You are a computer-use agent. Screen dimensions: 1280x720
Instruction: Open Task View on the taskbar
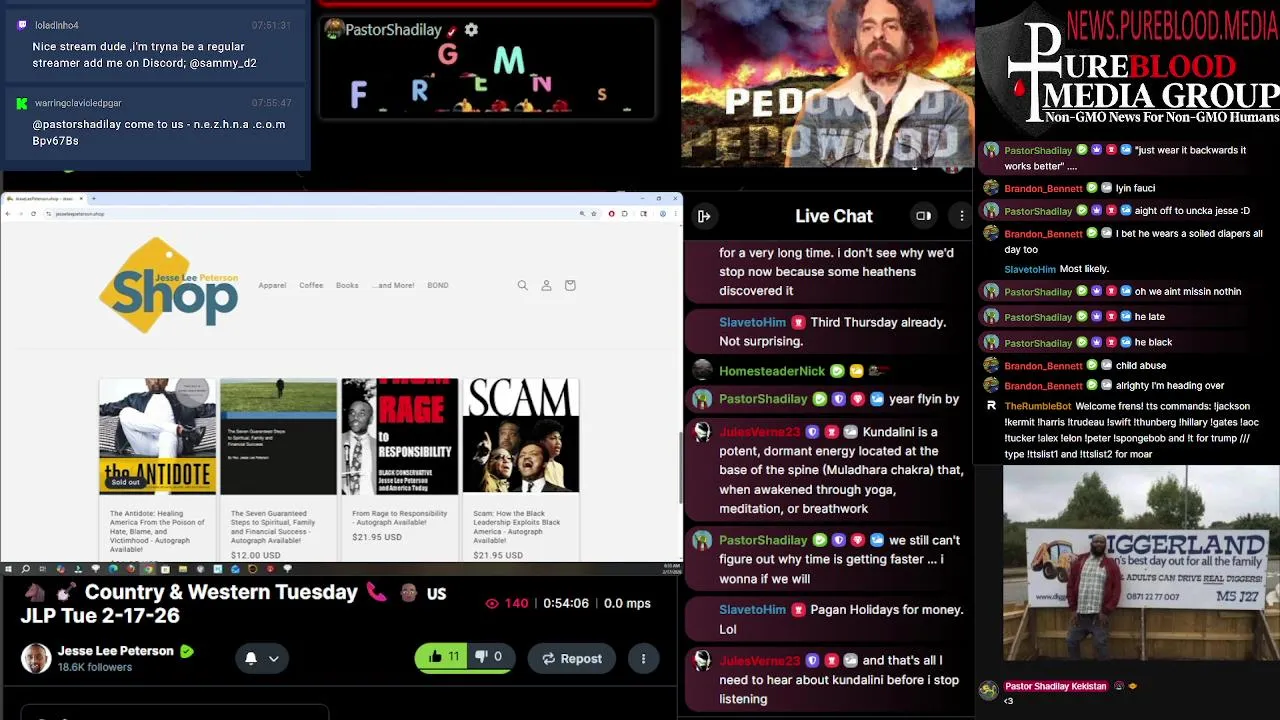(x=42, y=569)
